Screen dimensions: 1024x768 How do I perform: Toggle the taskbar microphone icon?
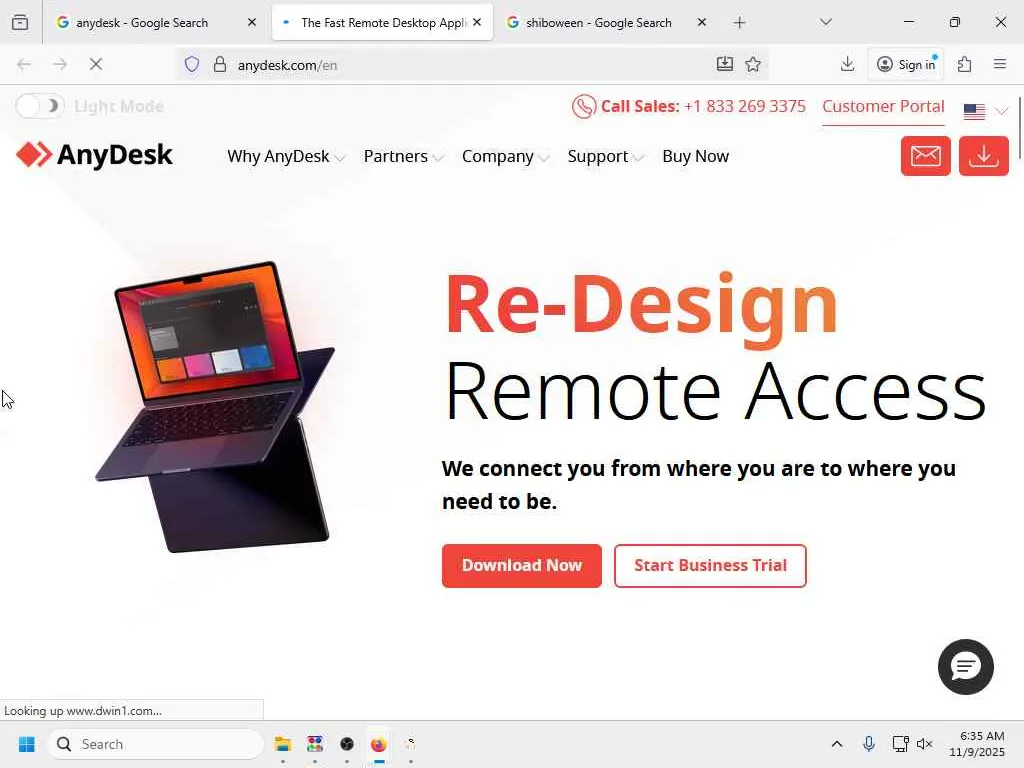[869, 744]
